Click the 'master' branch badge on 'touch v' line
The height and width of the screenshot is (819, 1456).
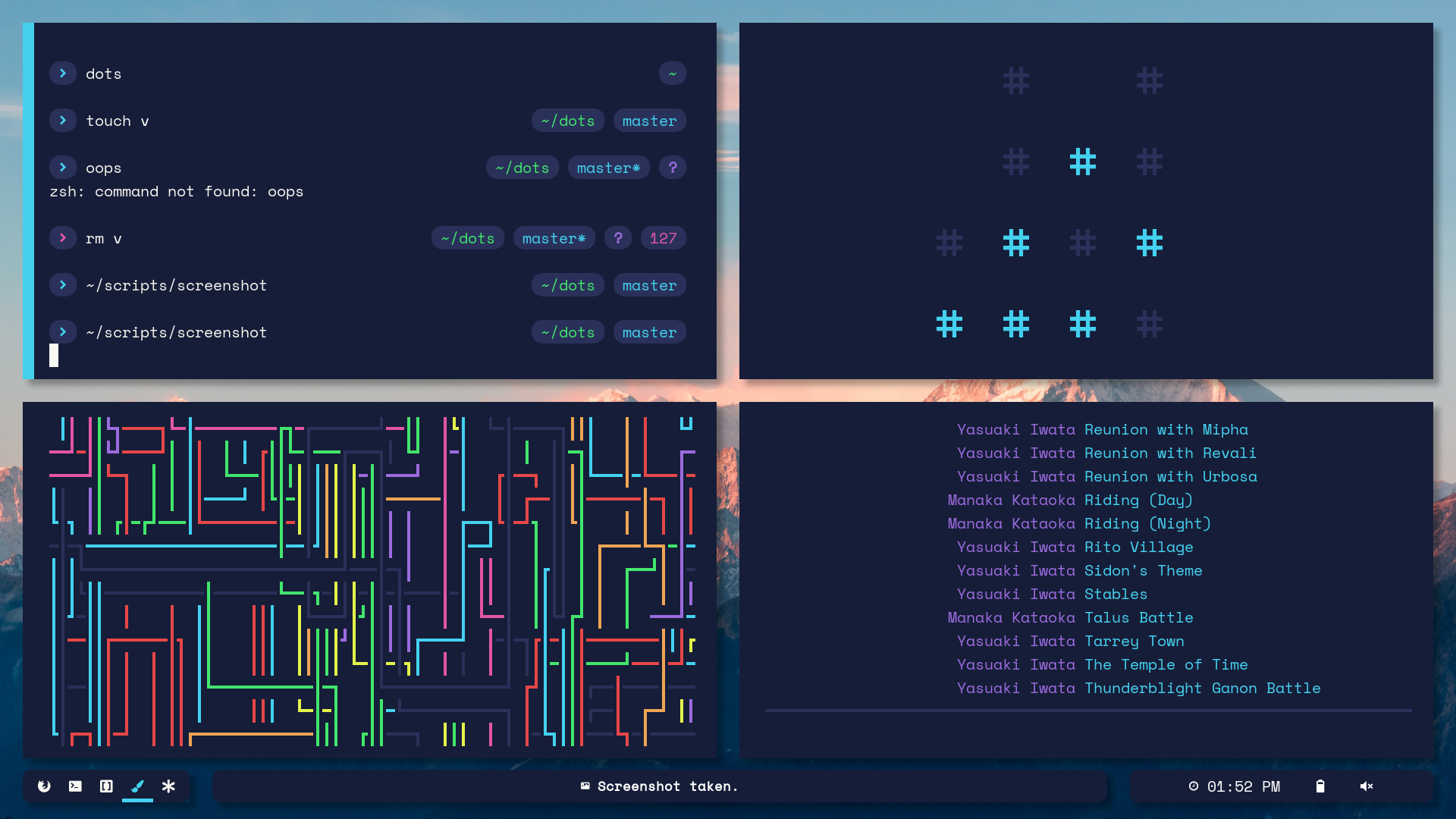tap(649, 121)
